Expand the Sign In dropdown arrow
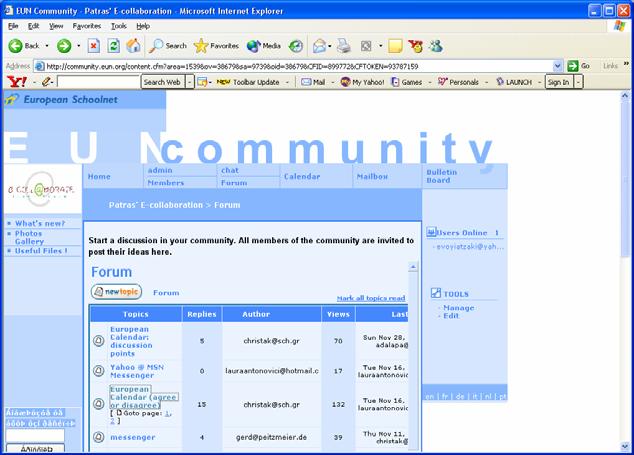 (578, 82)
